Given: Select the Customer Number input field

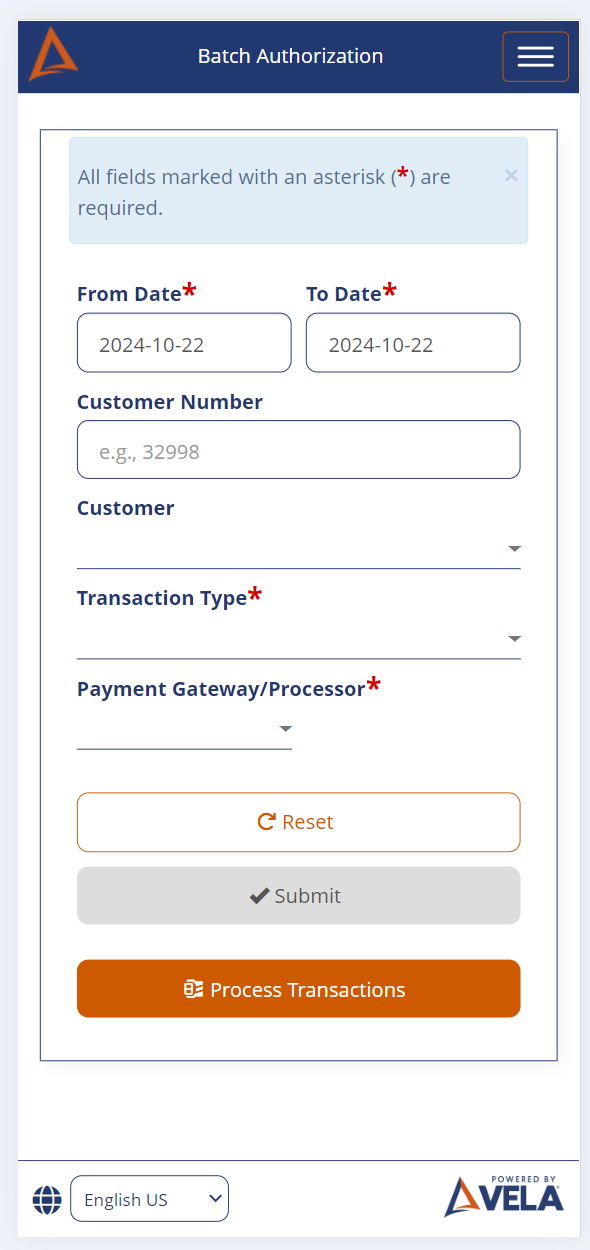Looking at the screenshot, I should tap(298, 449).
